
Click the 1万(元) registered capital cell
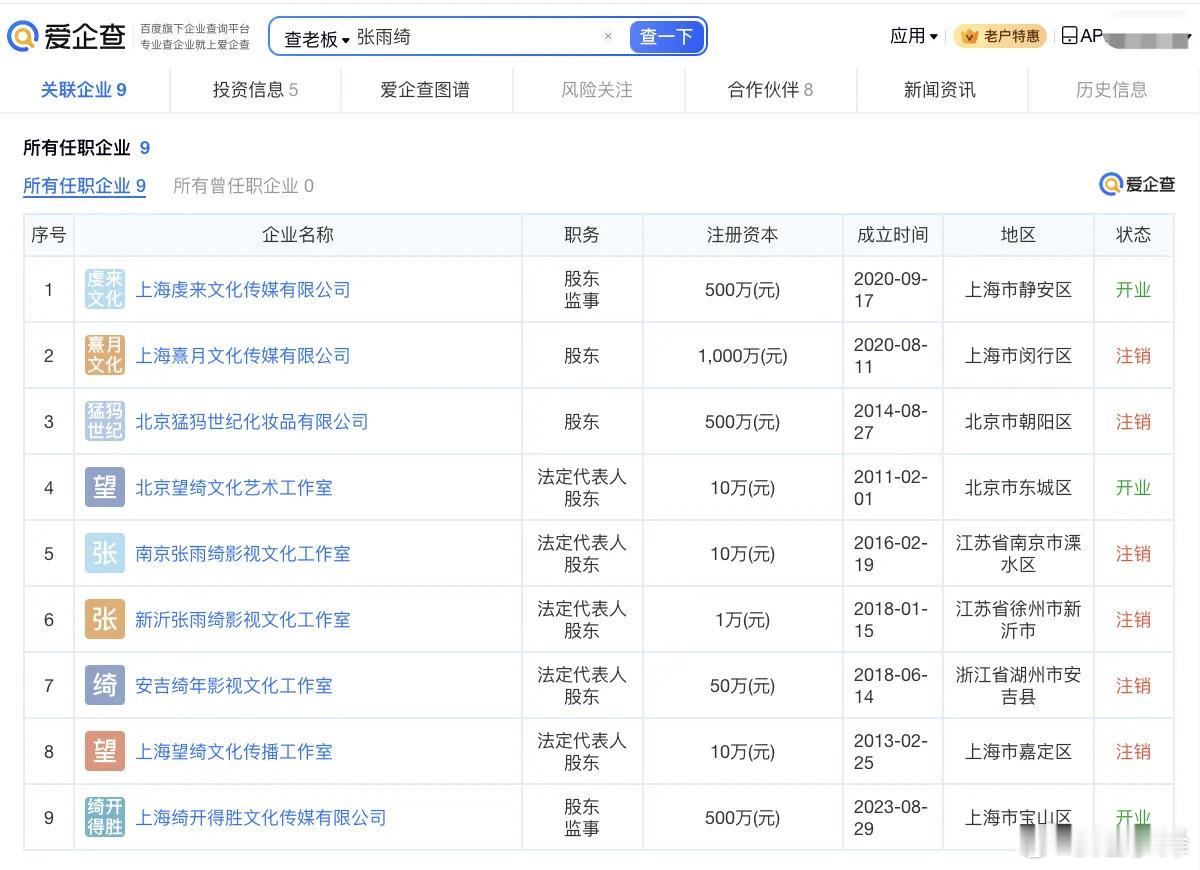coord(742,620)
